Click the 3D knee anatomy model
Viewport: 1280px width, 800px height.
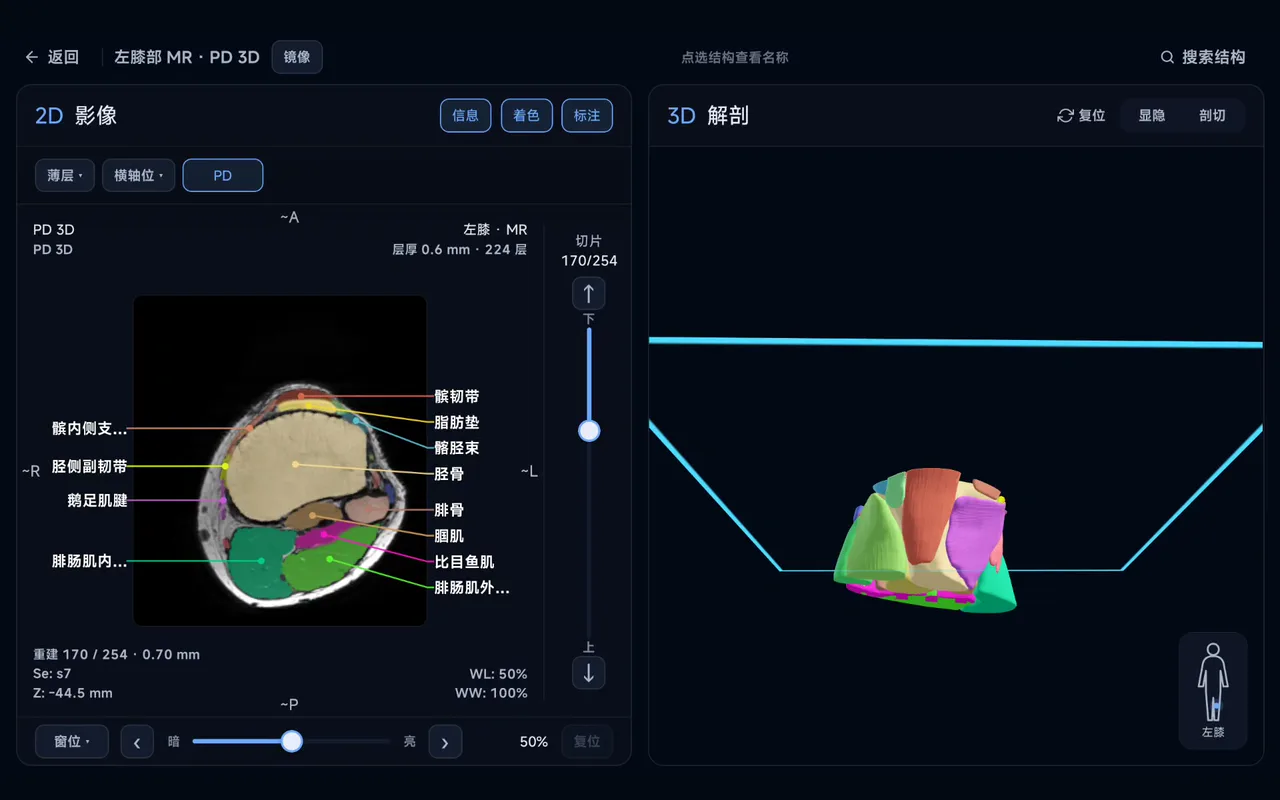[925, 540]
